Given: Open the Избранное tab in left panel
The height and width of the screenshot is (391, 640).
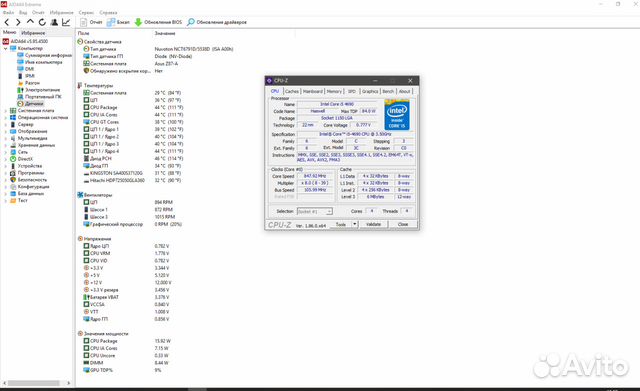Looking at the screenshot, I should (33, 33).
